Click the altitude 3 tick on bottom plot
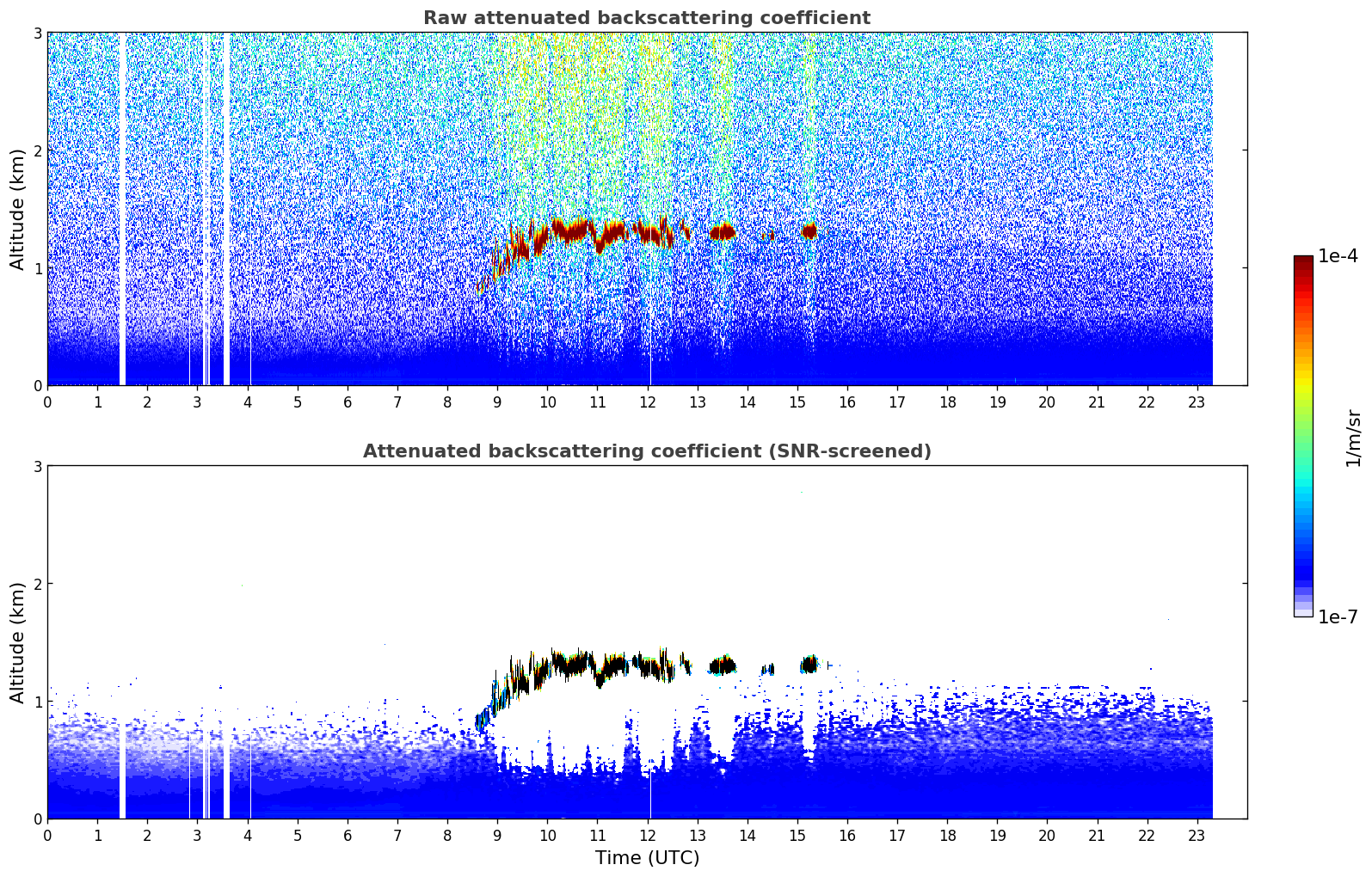 click(38, 466)
